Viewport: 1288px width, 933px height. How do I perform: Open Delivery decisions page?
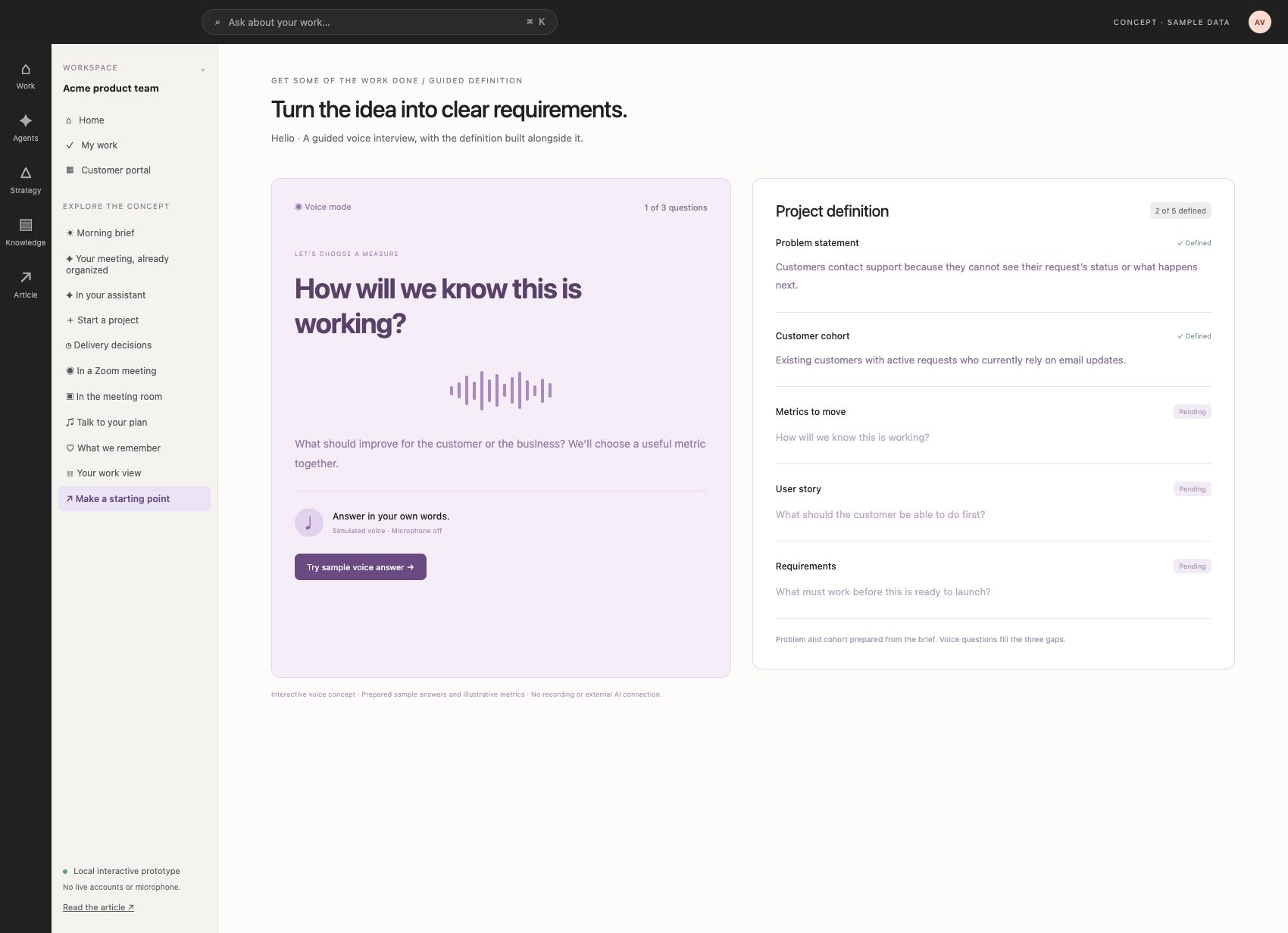click(134, 345)
